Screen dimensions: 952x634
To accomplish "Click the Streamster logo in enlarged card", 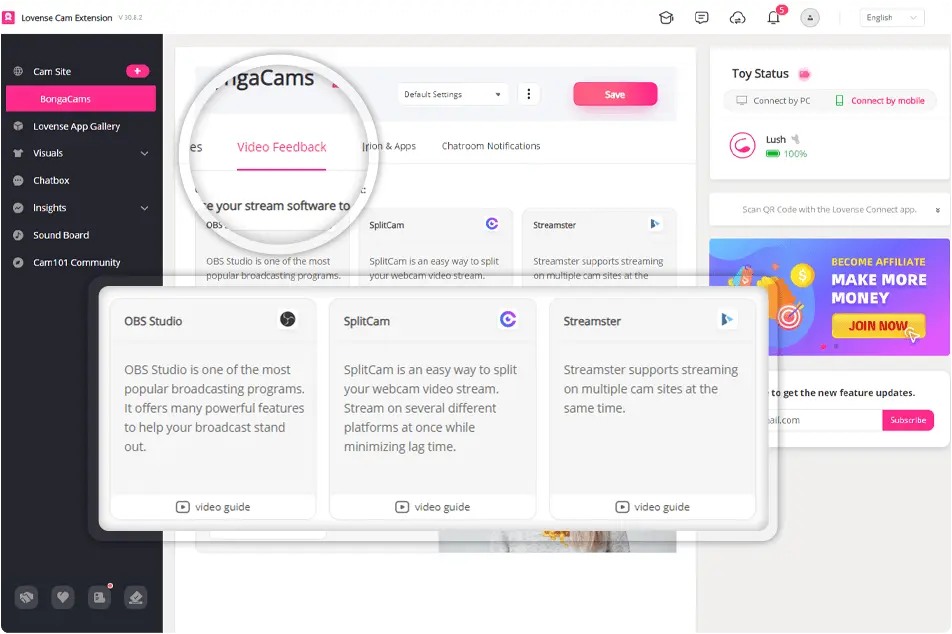I will 727,319.
